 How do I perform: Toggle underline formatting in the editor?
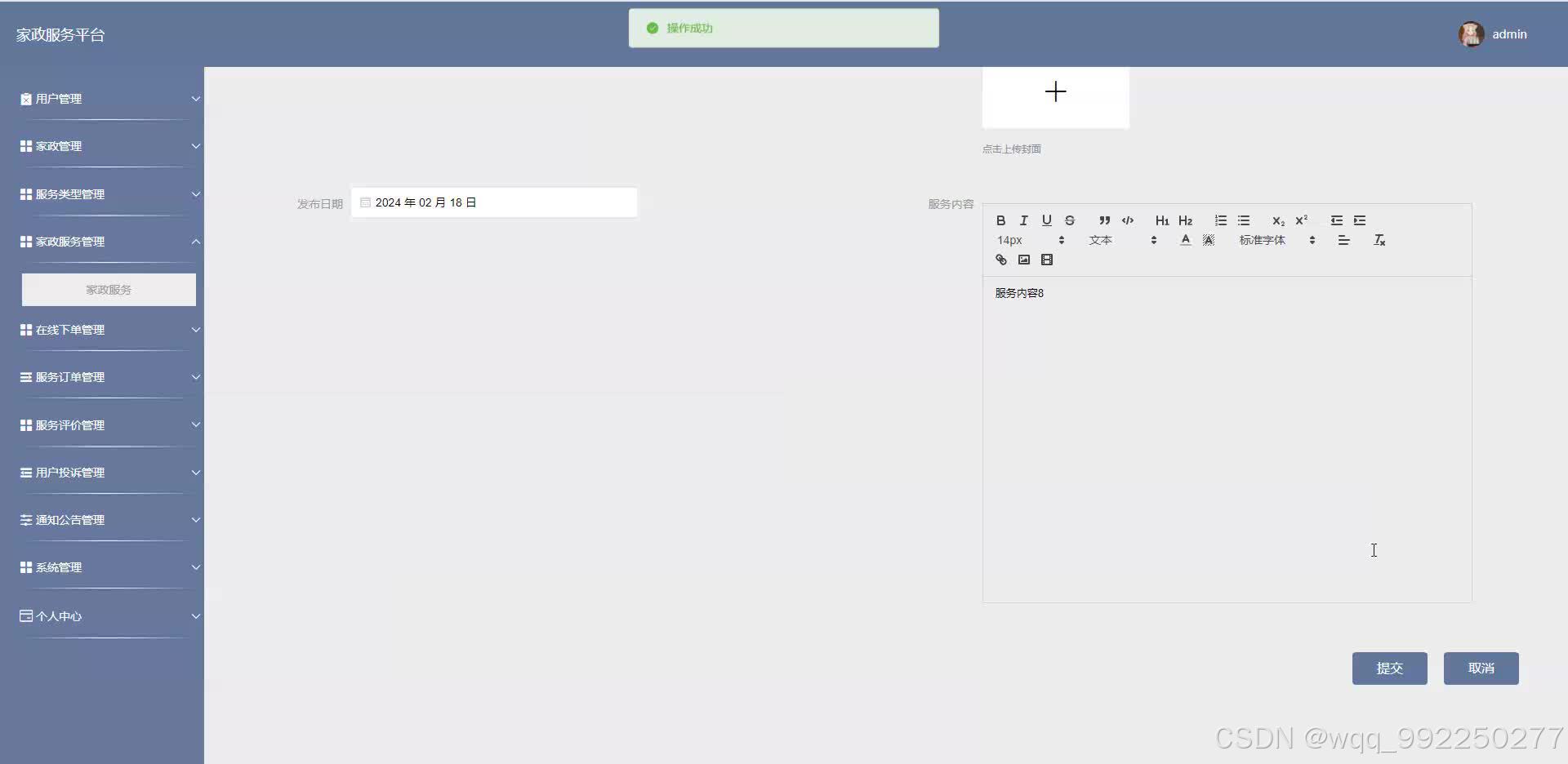1046,220
